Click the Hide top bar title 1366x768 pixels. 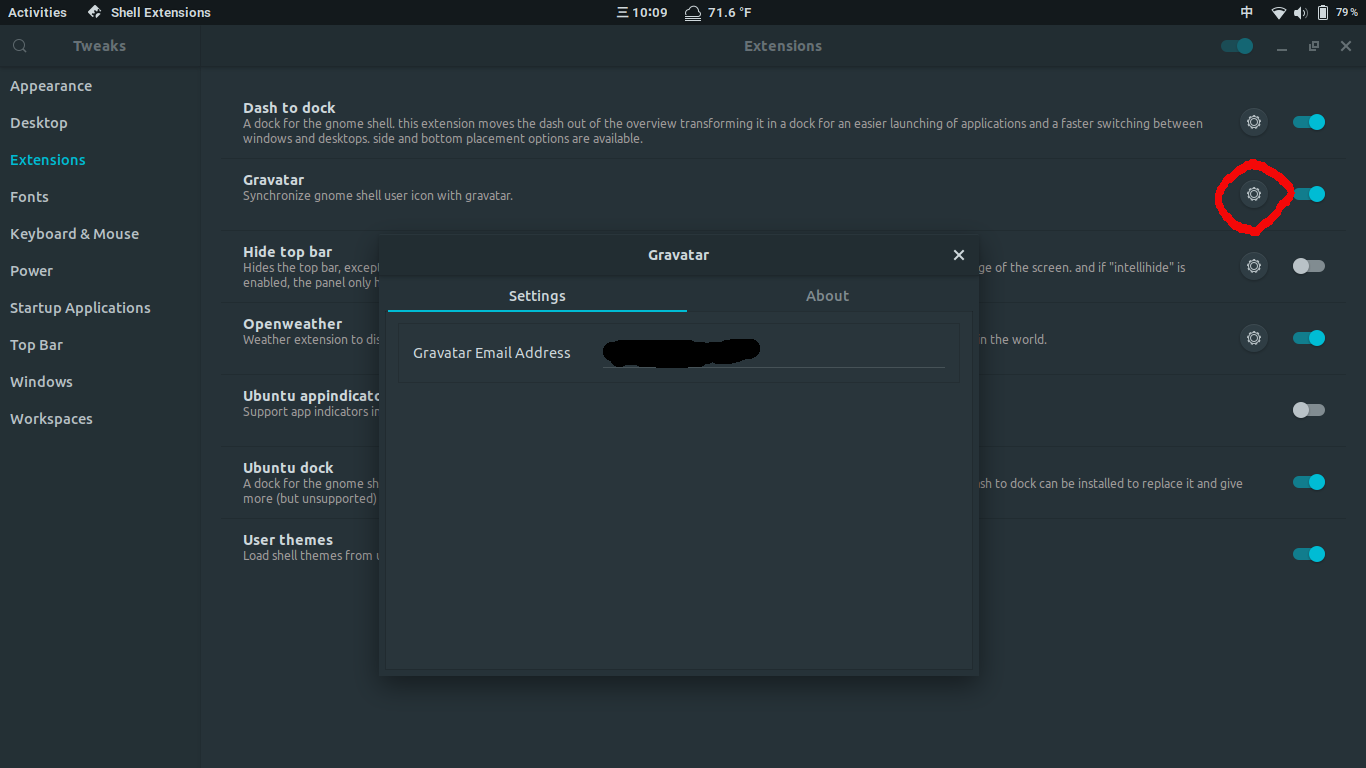(x=287, y=252)
